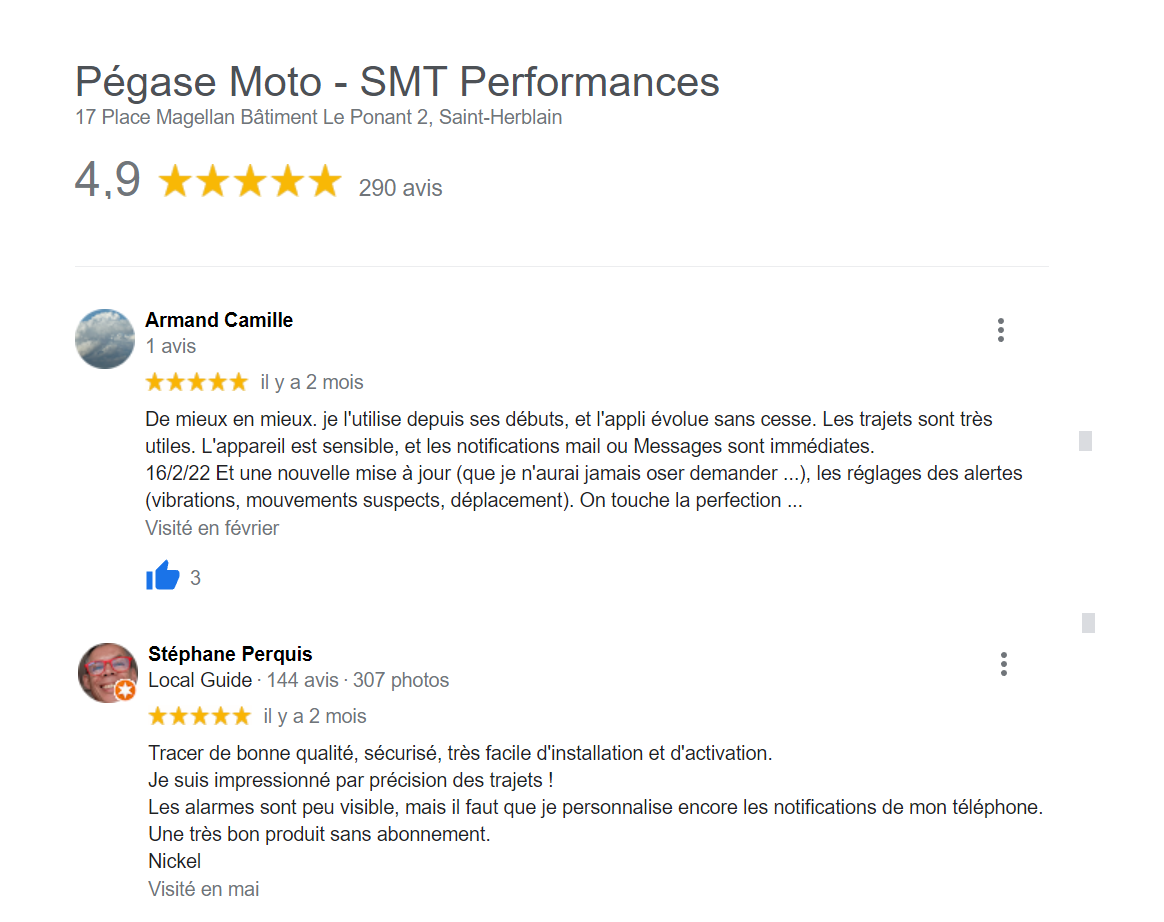Click the 'Visité en février' label
The image size is (1164, 922).
(211, 527)
